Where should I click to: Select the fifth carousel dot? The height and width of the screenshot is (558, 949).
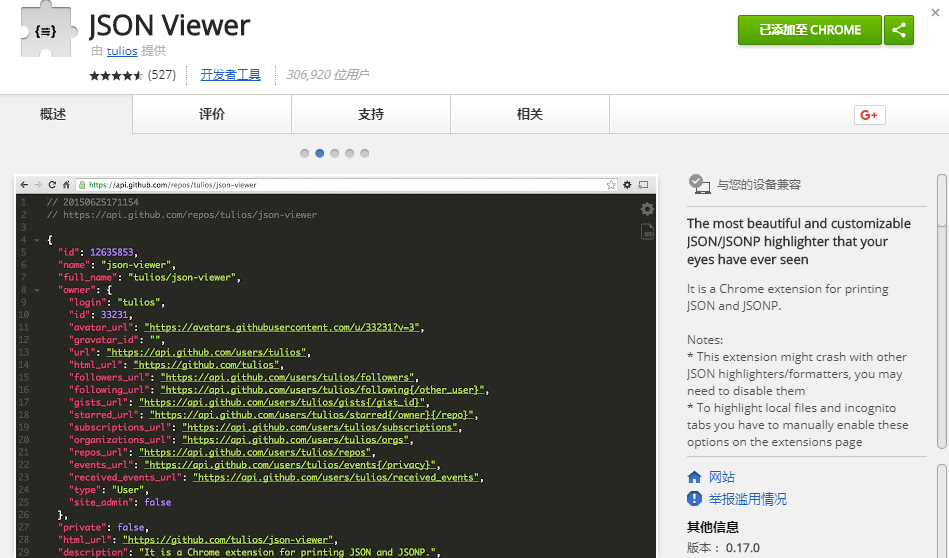pos(364,153)
